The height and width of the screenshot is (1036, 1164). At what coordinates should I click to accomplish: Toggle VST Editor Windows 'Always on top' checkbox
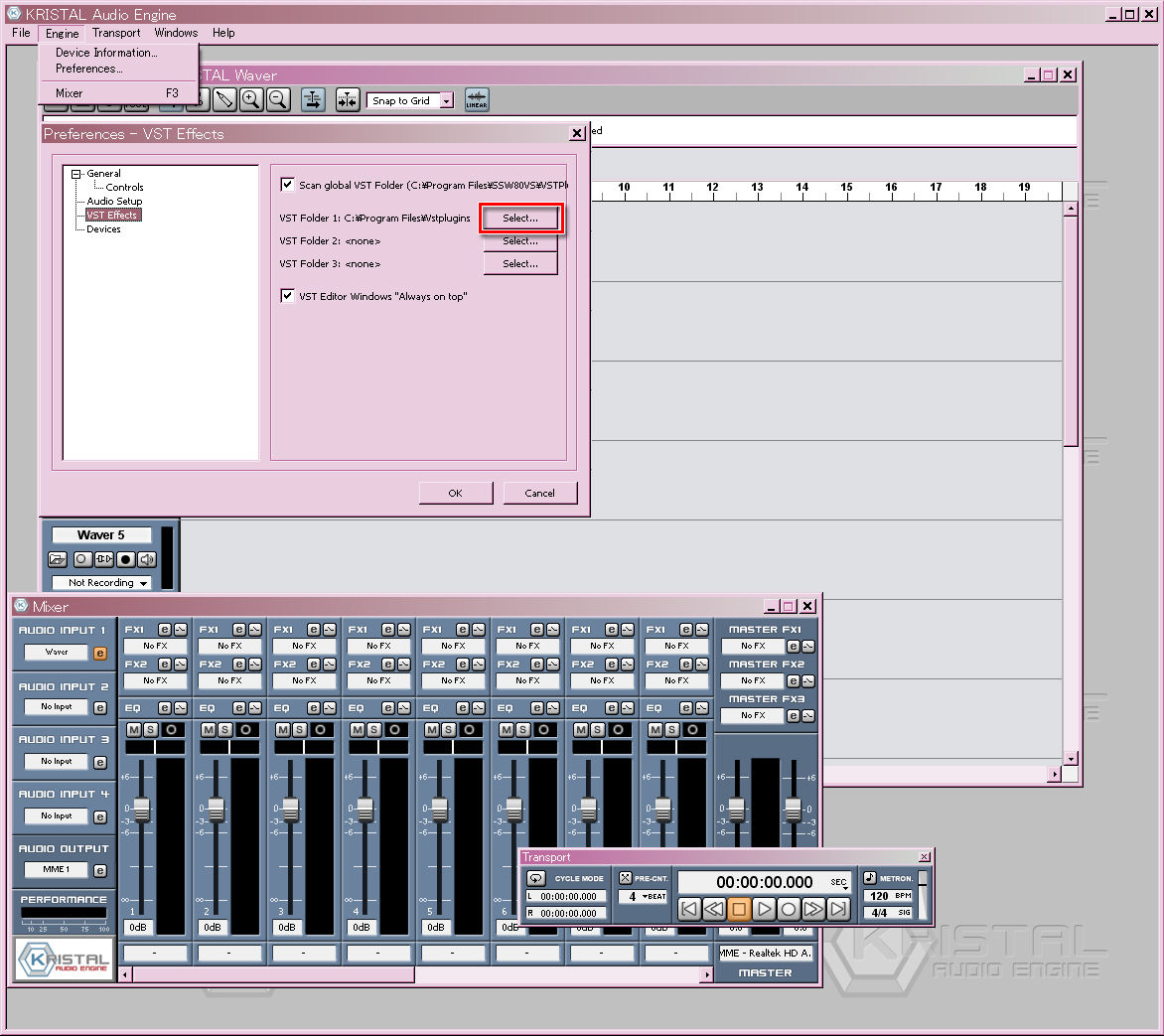pyautogui.click(x=287, y=296)
